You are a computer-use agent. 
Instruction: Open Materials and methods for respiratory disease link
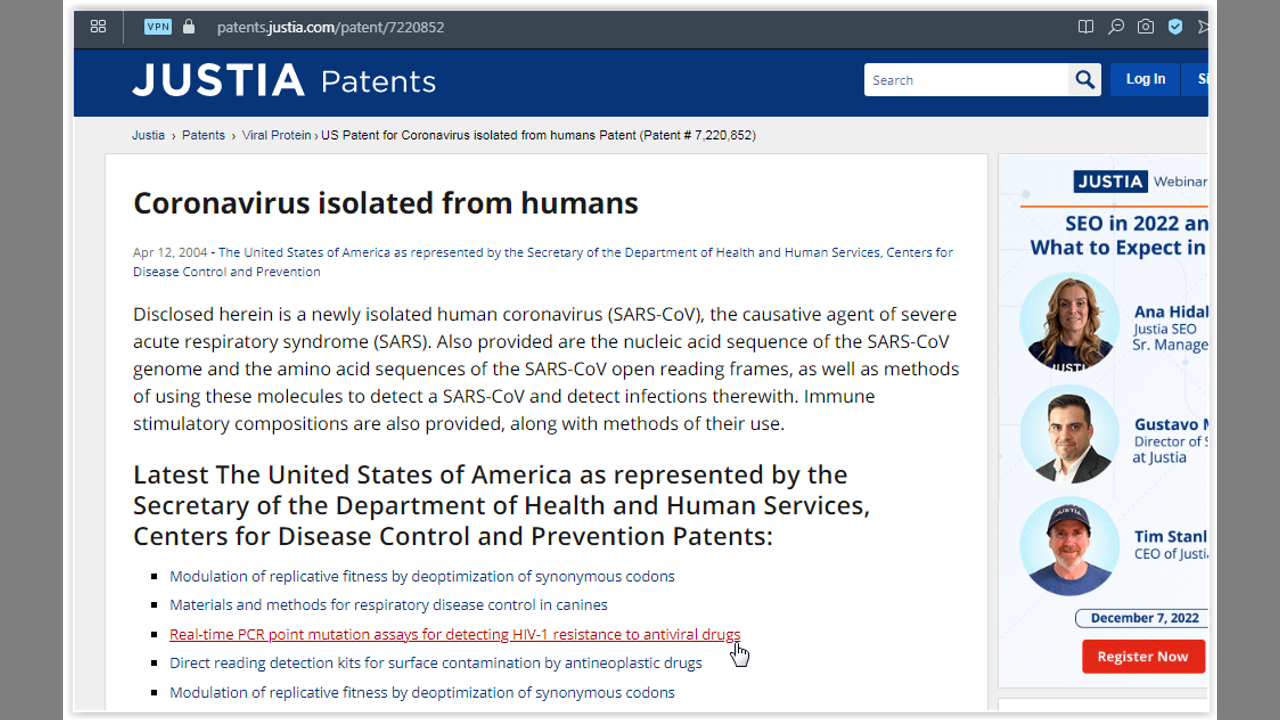click(x=388, y=605)
